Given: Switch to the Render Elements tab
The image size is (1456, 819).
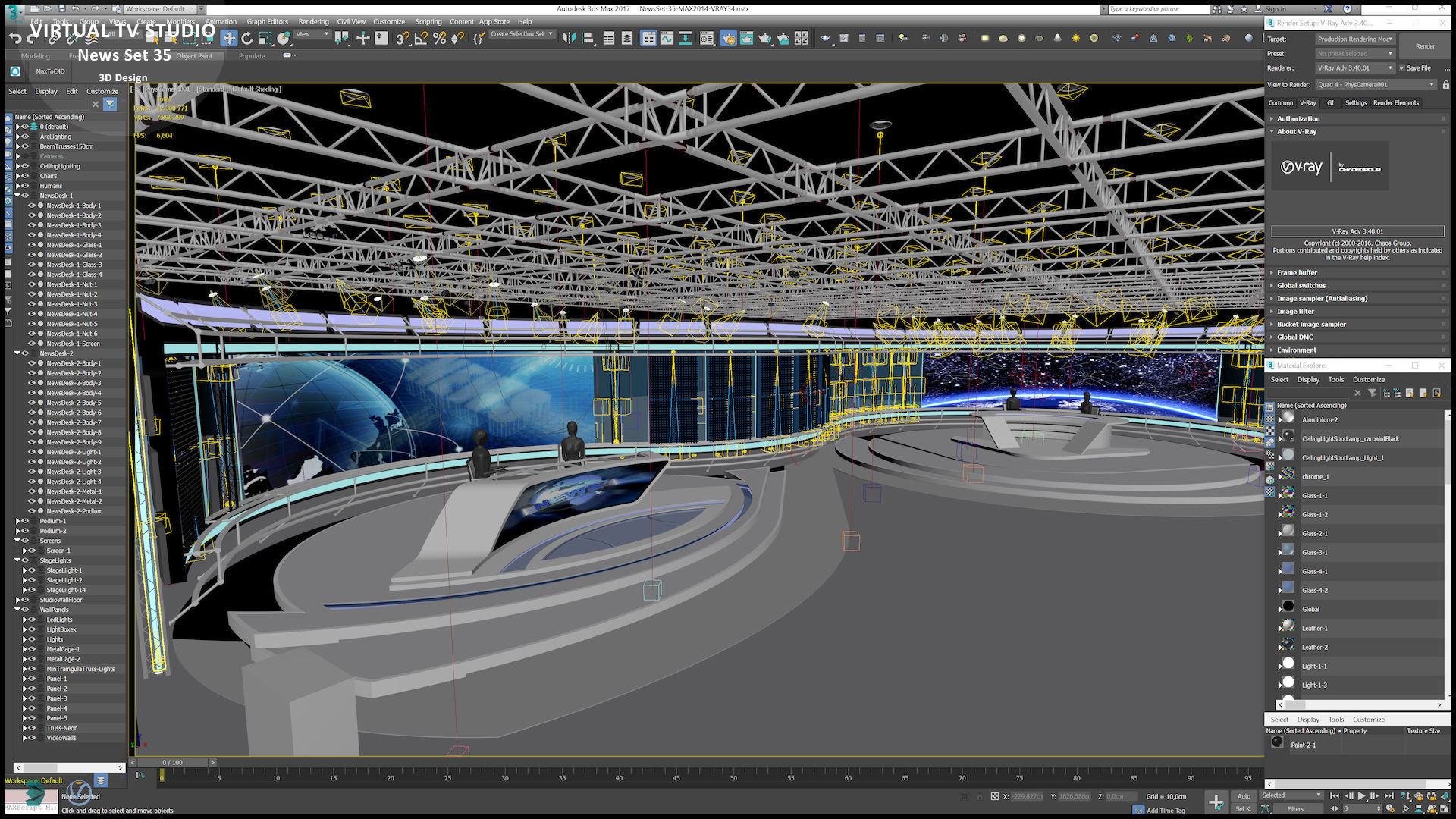Looking at the screenshot, I should pyautogui.click(x=1395, y=103).
